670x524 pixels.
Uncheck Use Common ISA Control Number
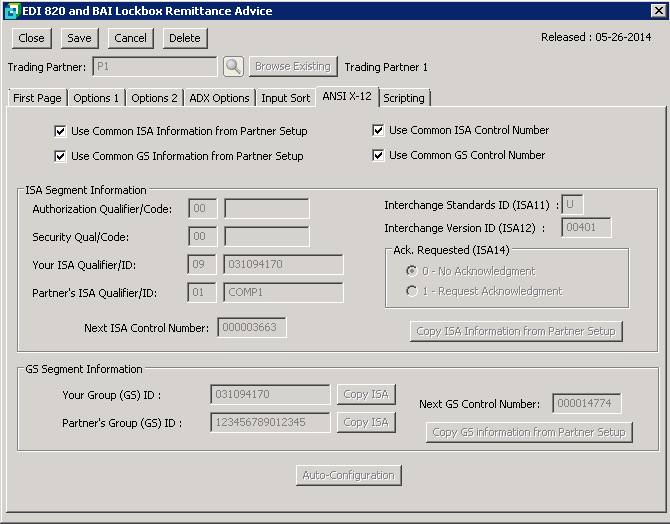click(379, 130)
